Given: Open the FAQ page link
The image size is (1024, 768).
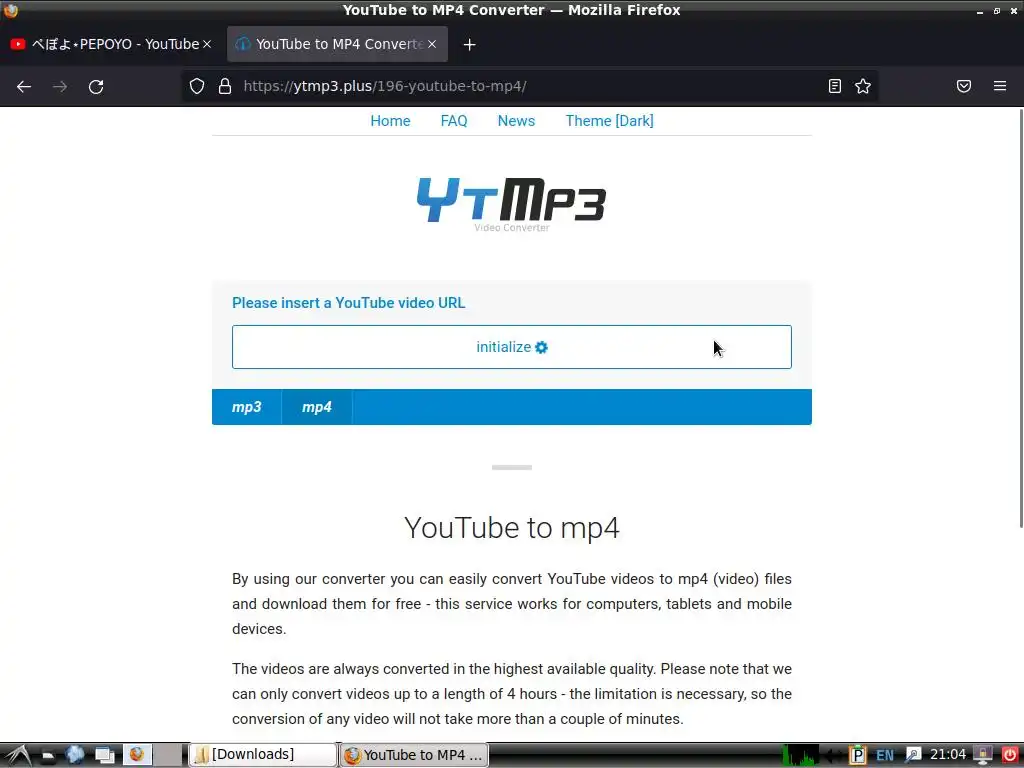Looking at the screenshot, I should pyautogui.click(x=454, y=121).
